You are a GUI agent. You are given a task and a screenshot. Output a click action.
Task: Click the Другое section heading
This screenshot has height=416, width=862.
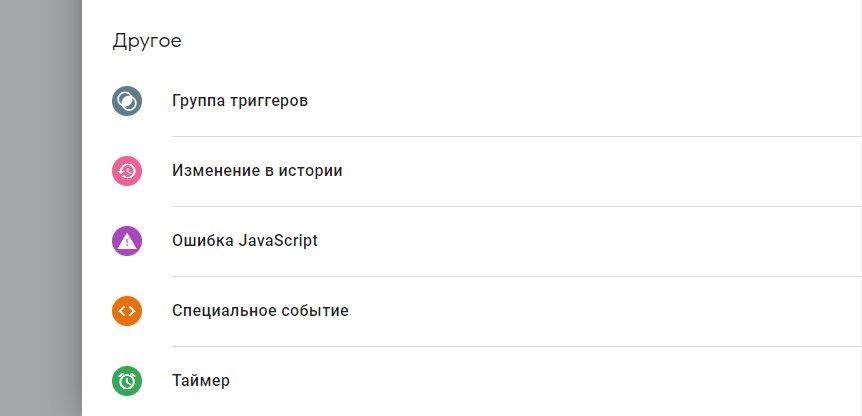(x=147, y=41)
